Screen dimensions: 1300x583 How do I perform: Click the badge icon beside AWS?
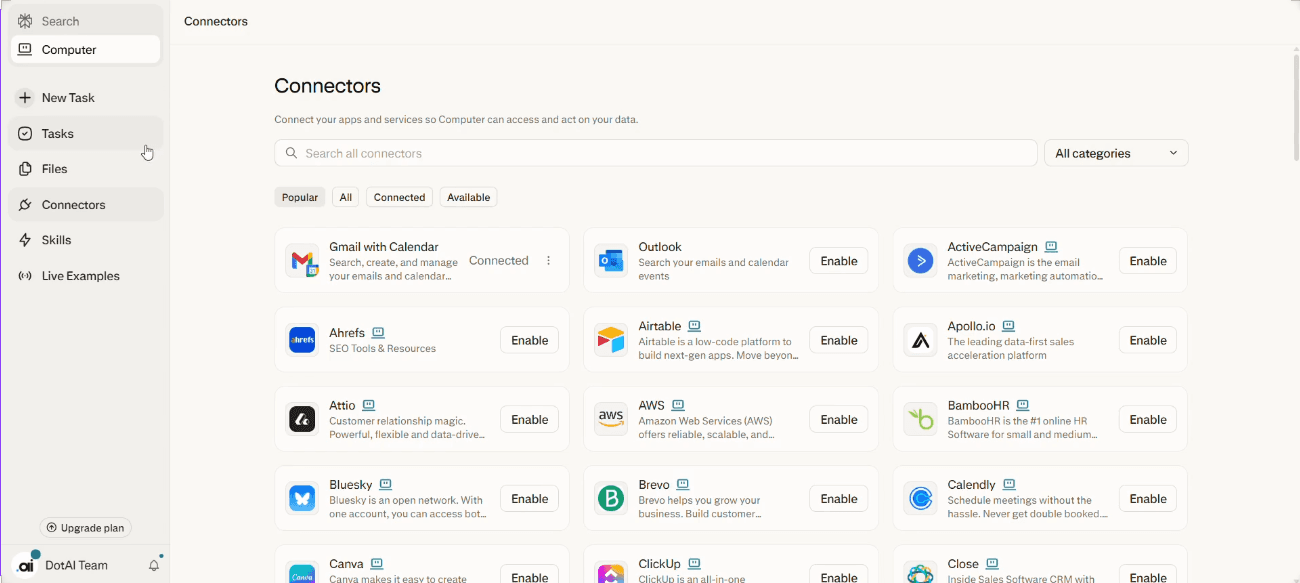coord(678,405)
